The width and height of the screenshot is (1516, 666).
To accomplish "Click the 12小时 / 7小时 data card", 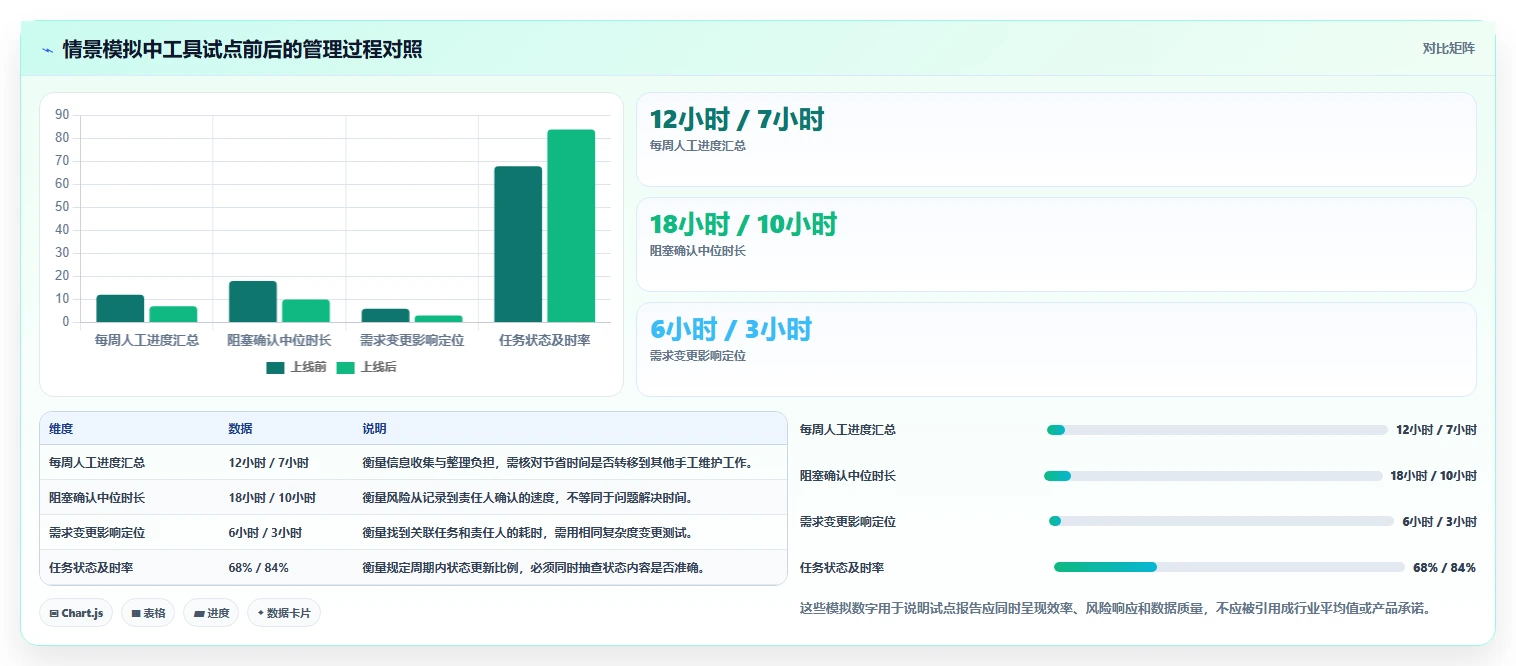I will click(1056, 139).
